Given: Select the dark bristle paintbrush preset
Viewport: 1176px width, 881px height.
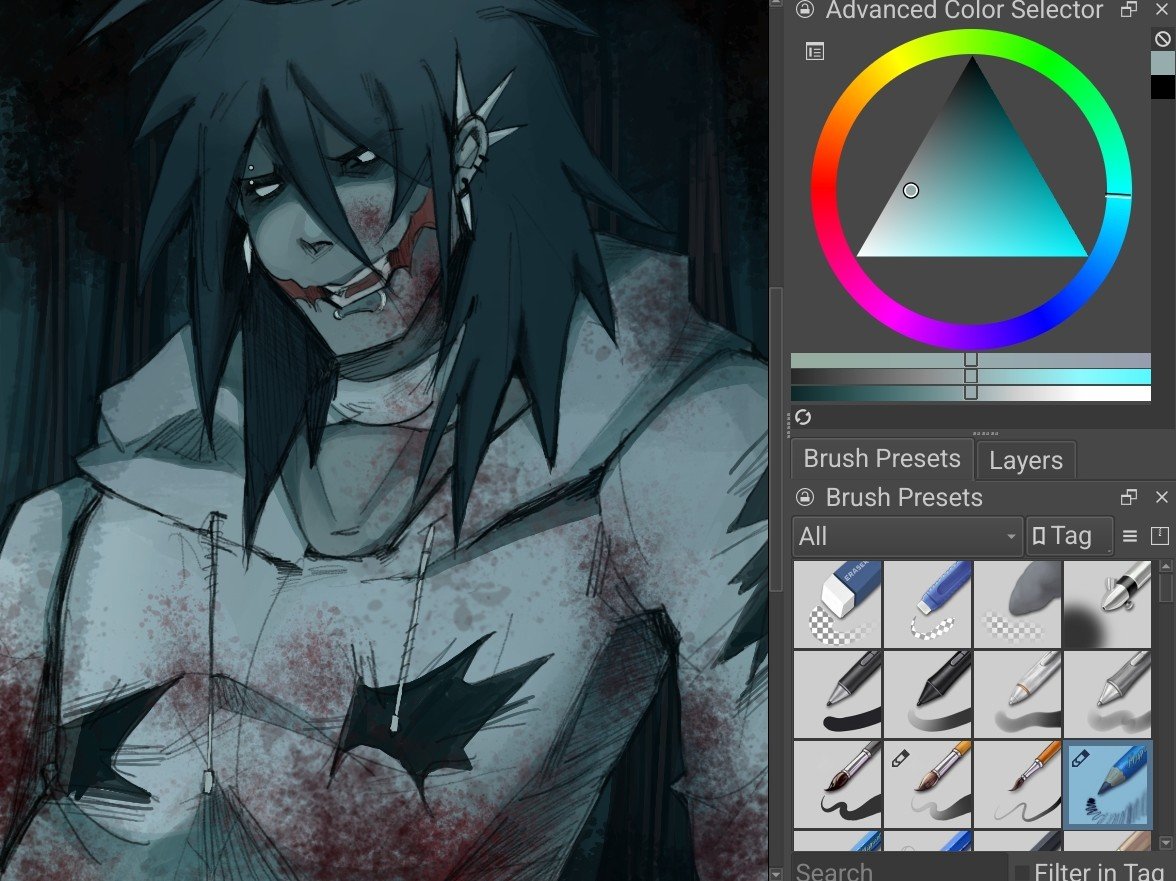Looking at the screenshot, I should click(x=838, y=784).
